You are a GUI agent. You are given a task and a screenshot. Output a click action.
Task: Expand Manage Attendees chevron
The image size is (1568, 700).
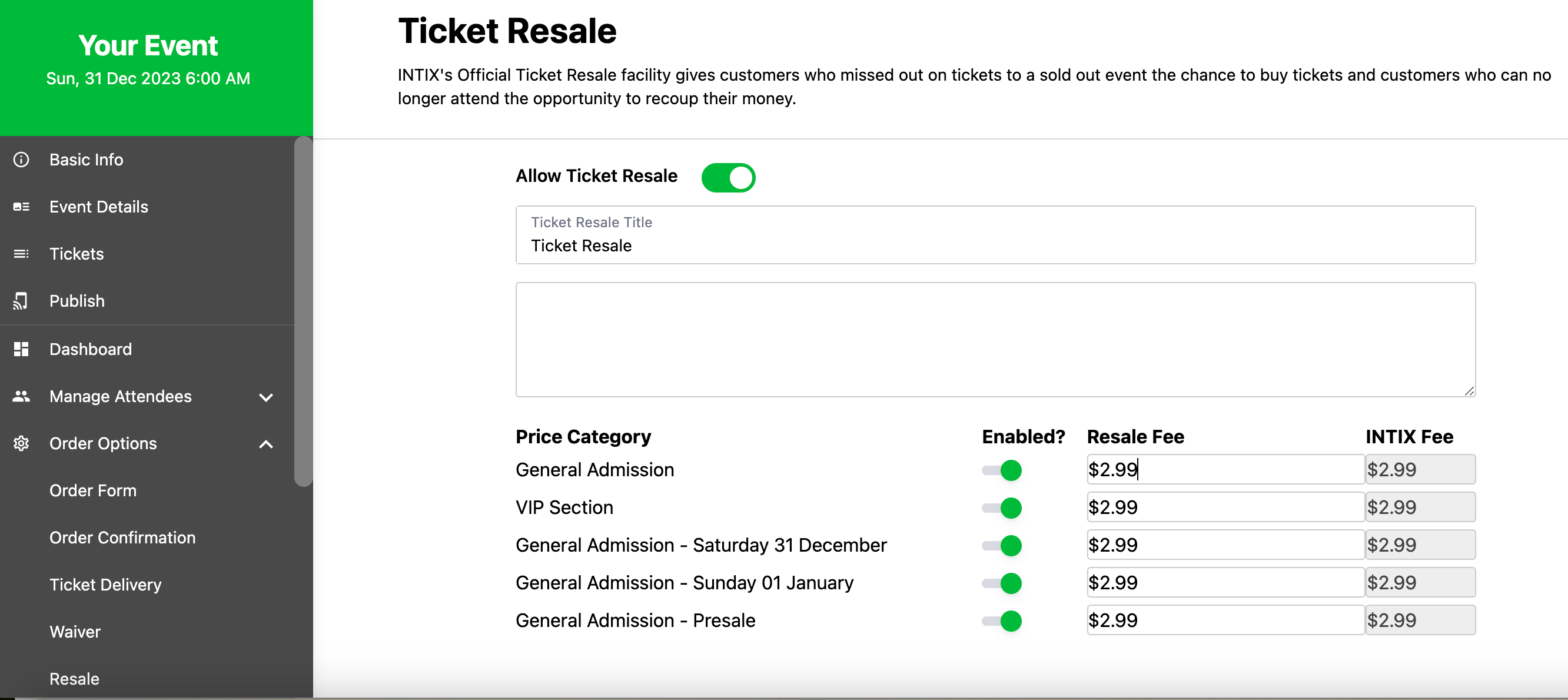pos(266,397)
